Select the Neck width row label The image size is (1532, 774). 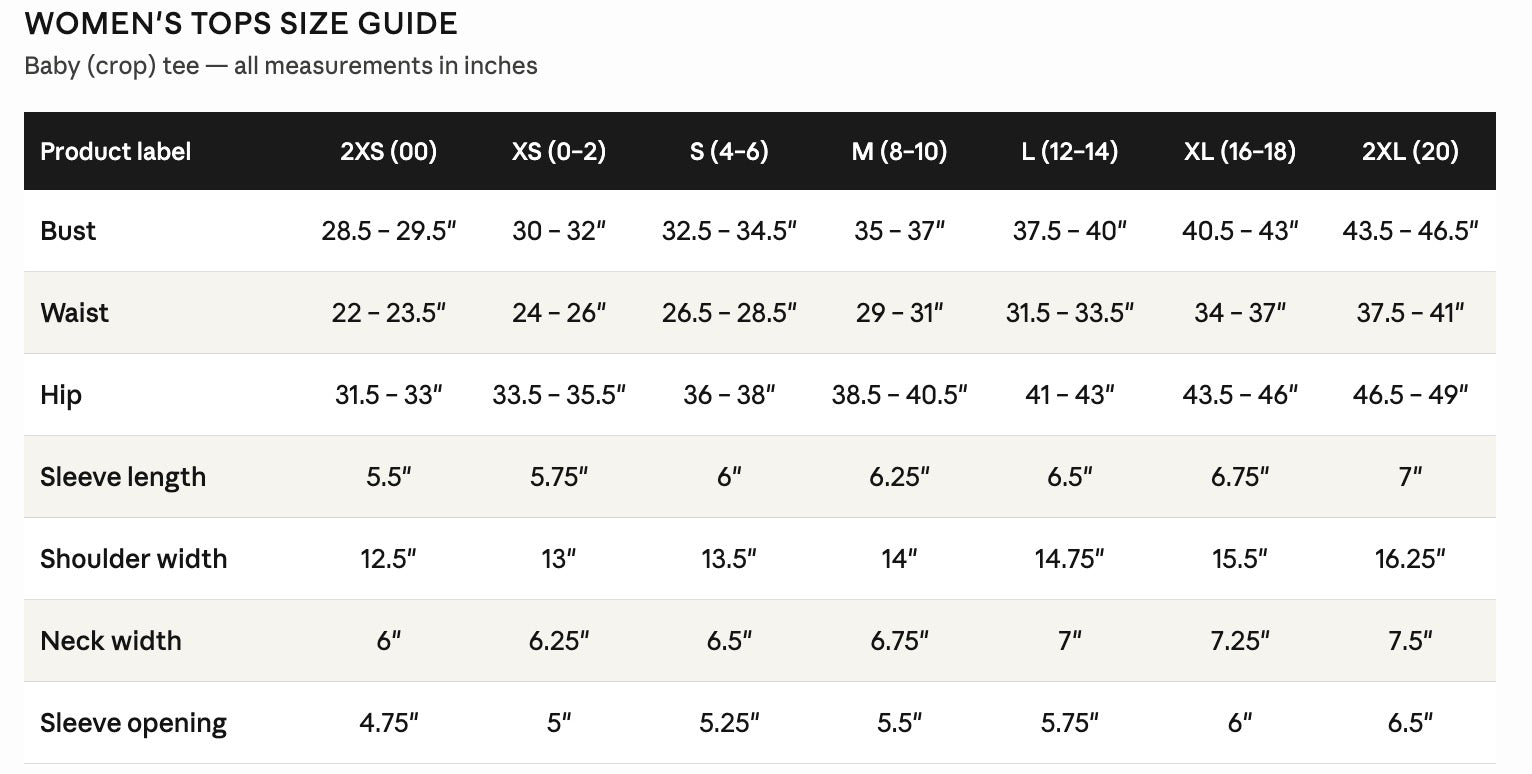click(111, 641)
